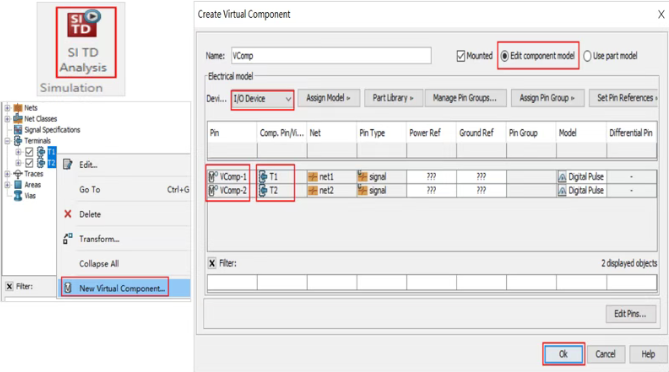This screenshot has height=372, width=669.
Task: Click the T2 component pin cell
Action: [282, 190]
